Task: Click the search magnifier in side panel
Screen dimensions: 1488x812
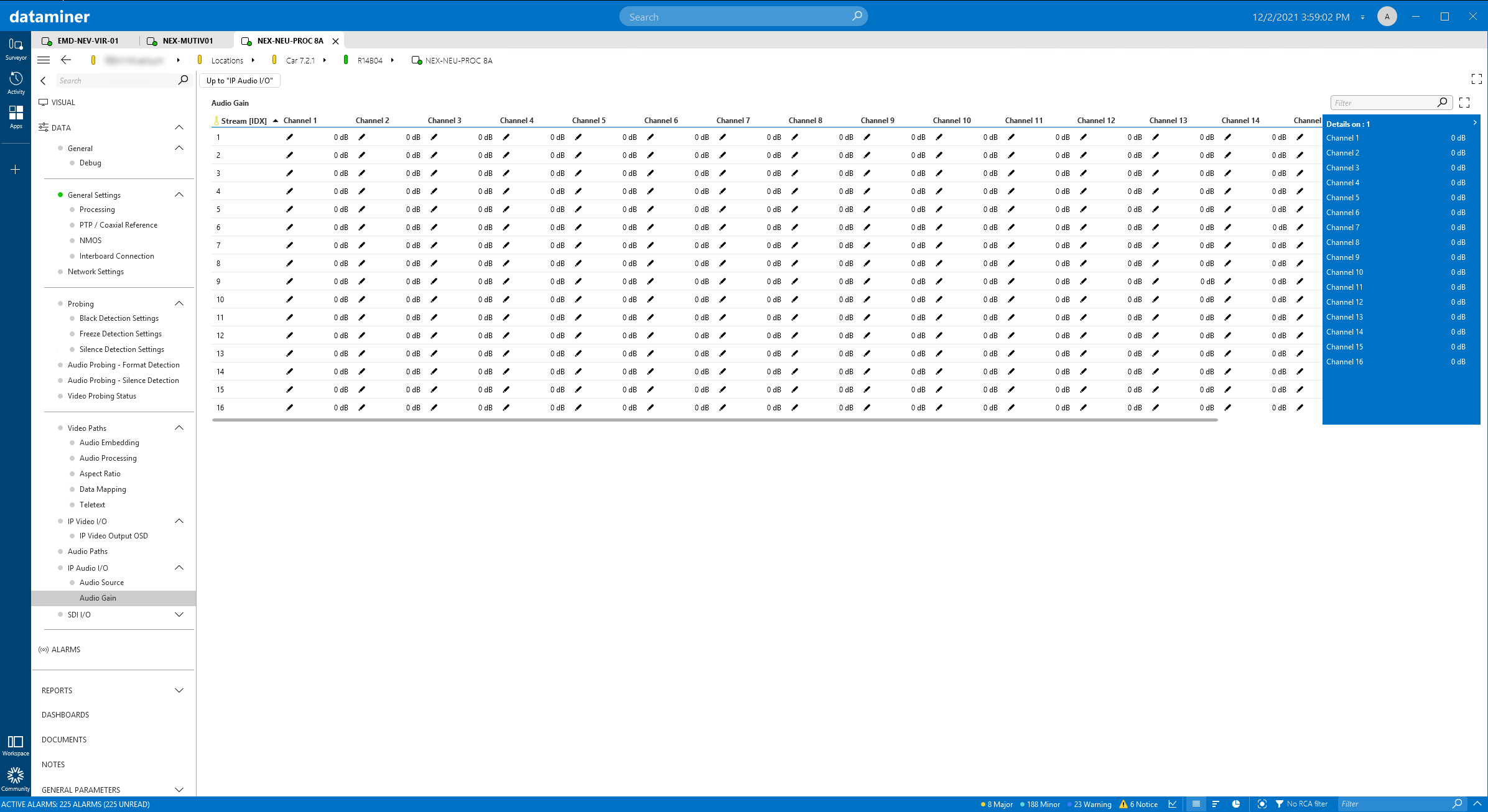Action: [183, 80]
